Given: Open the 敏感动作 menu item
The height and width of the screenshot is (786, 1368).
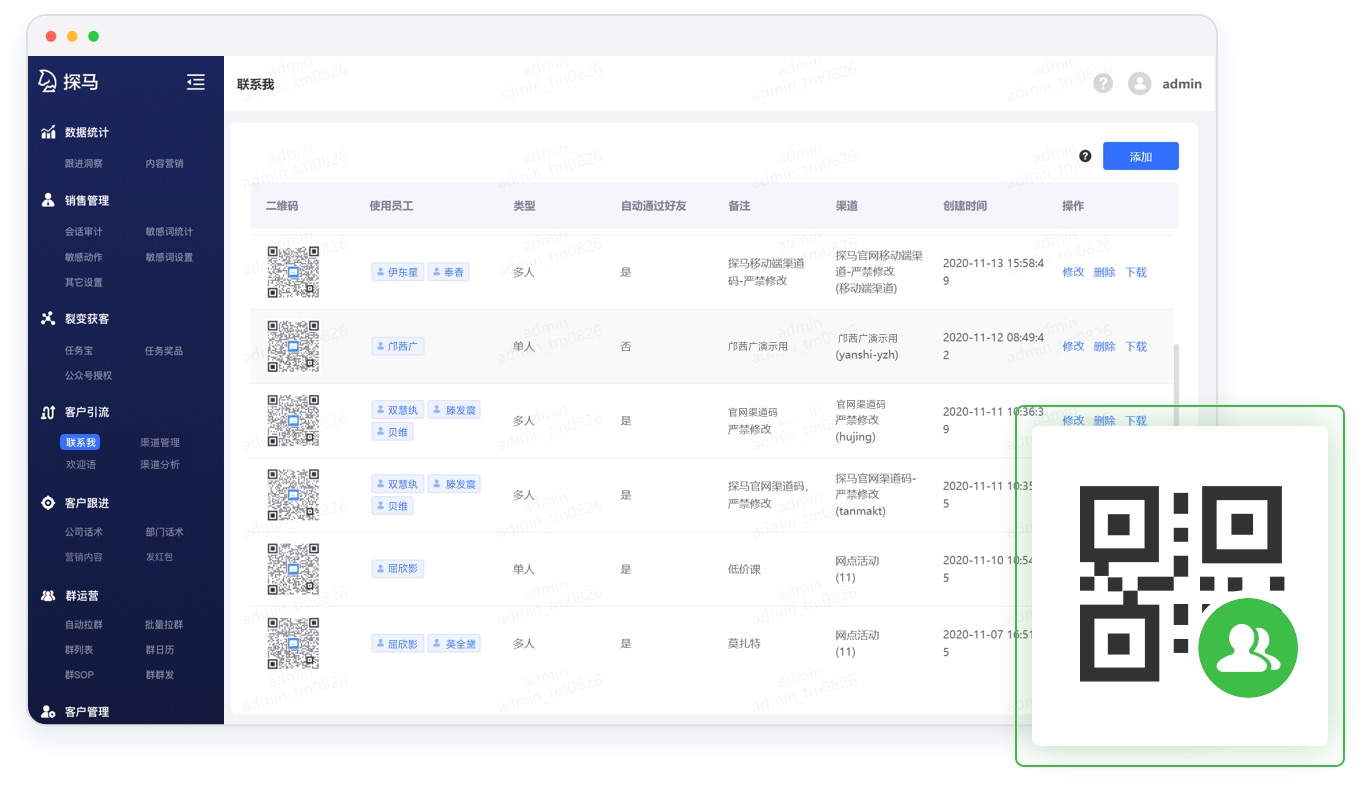Looking at the screenshot, I should click(84, 257).
